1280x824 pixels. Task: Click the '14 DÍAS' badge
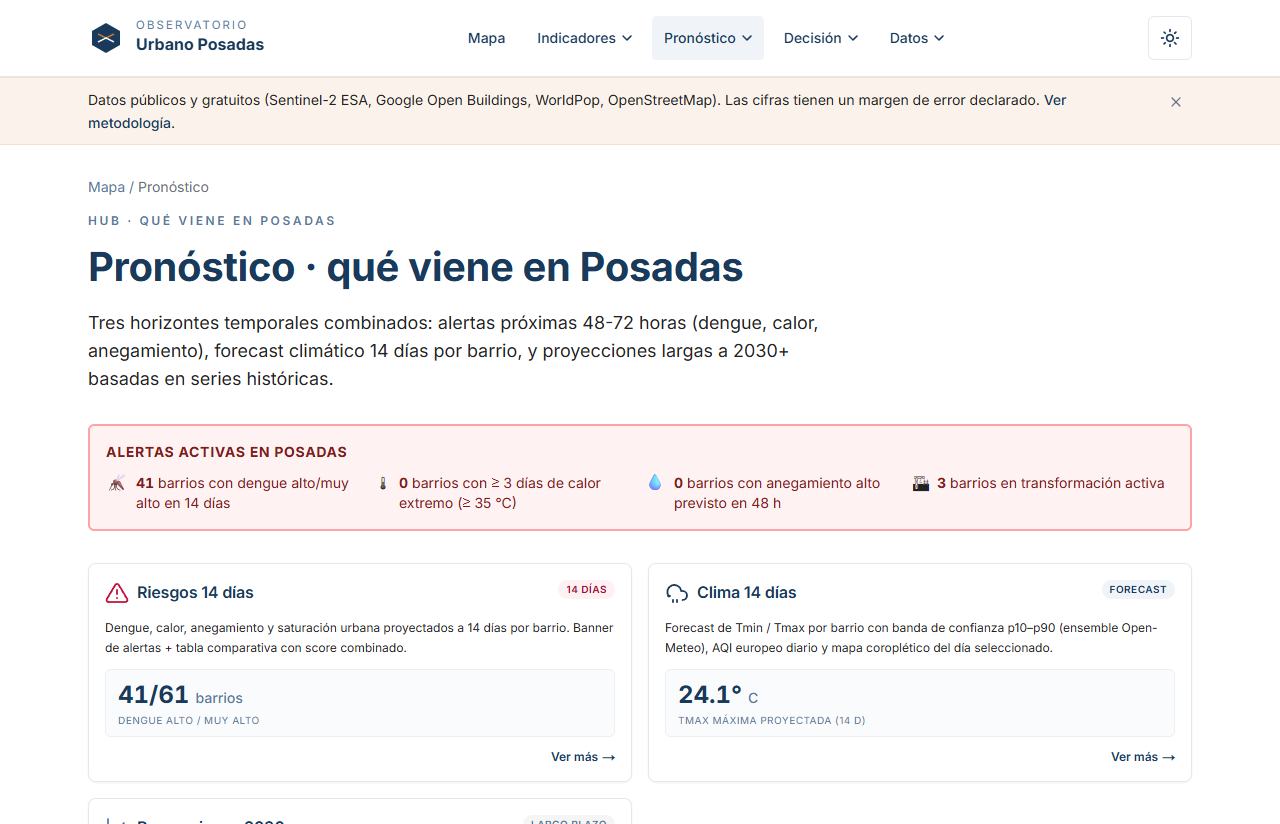(586, 590)
